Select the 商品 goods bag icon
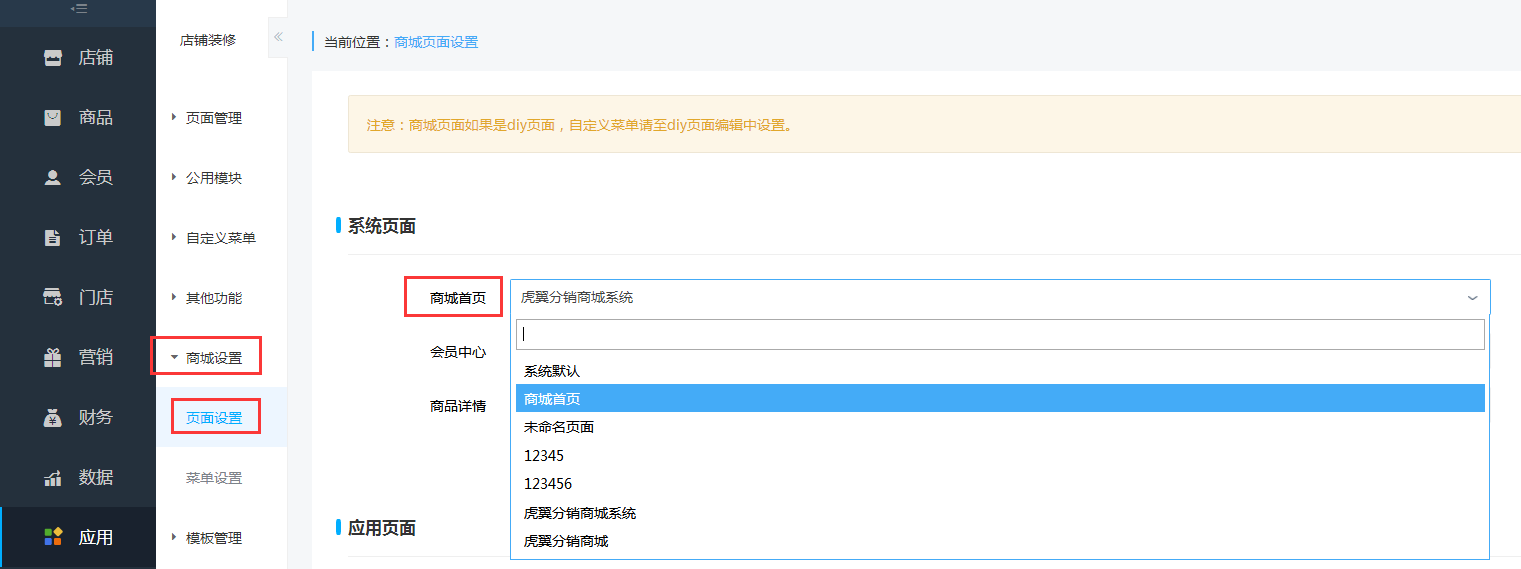1521x569 pixels. pos(53,118)
